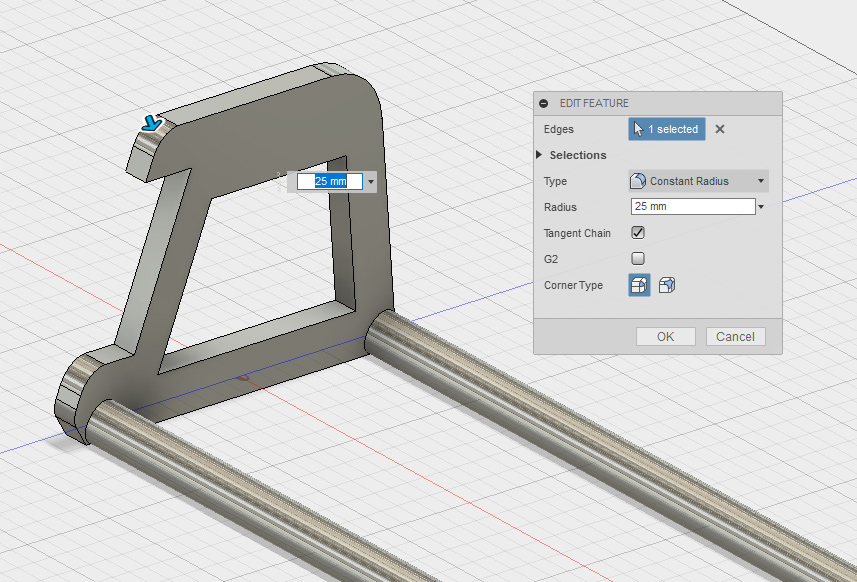Enable the G2 checkbox
The height and width of the screenshot is (582, 857).
pos(638,258)
